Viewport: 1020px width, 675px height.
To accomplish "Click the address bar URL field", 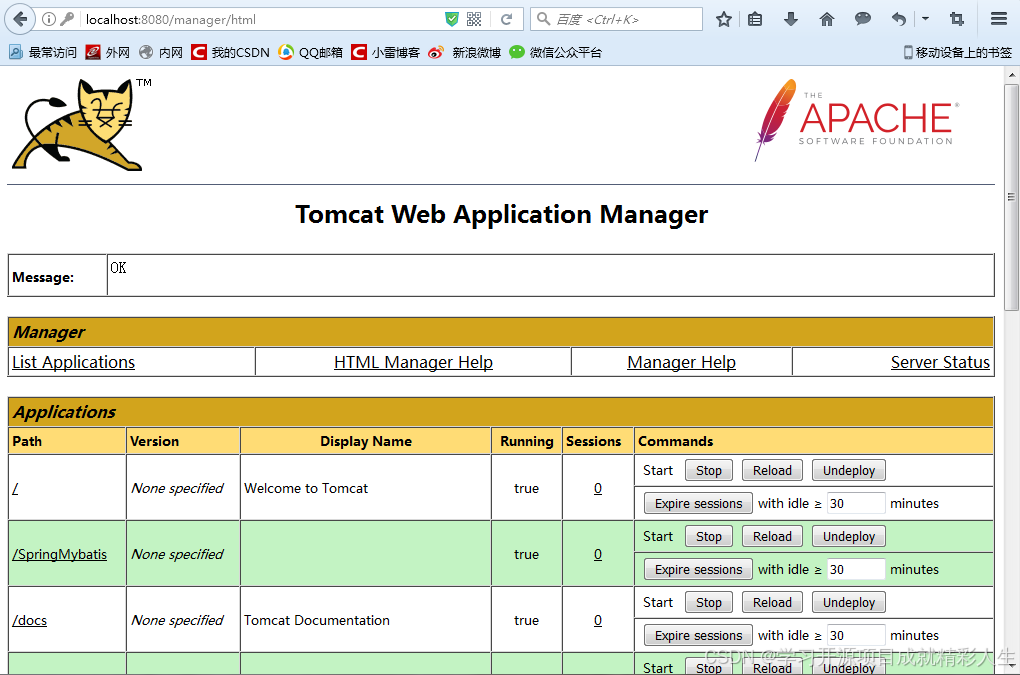I will [260, 20].
